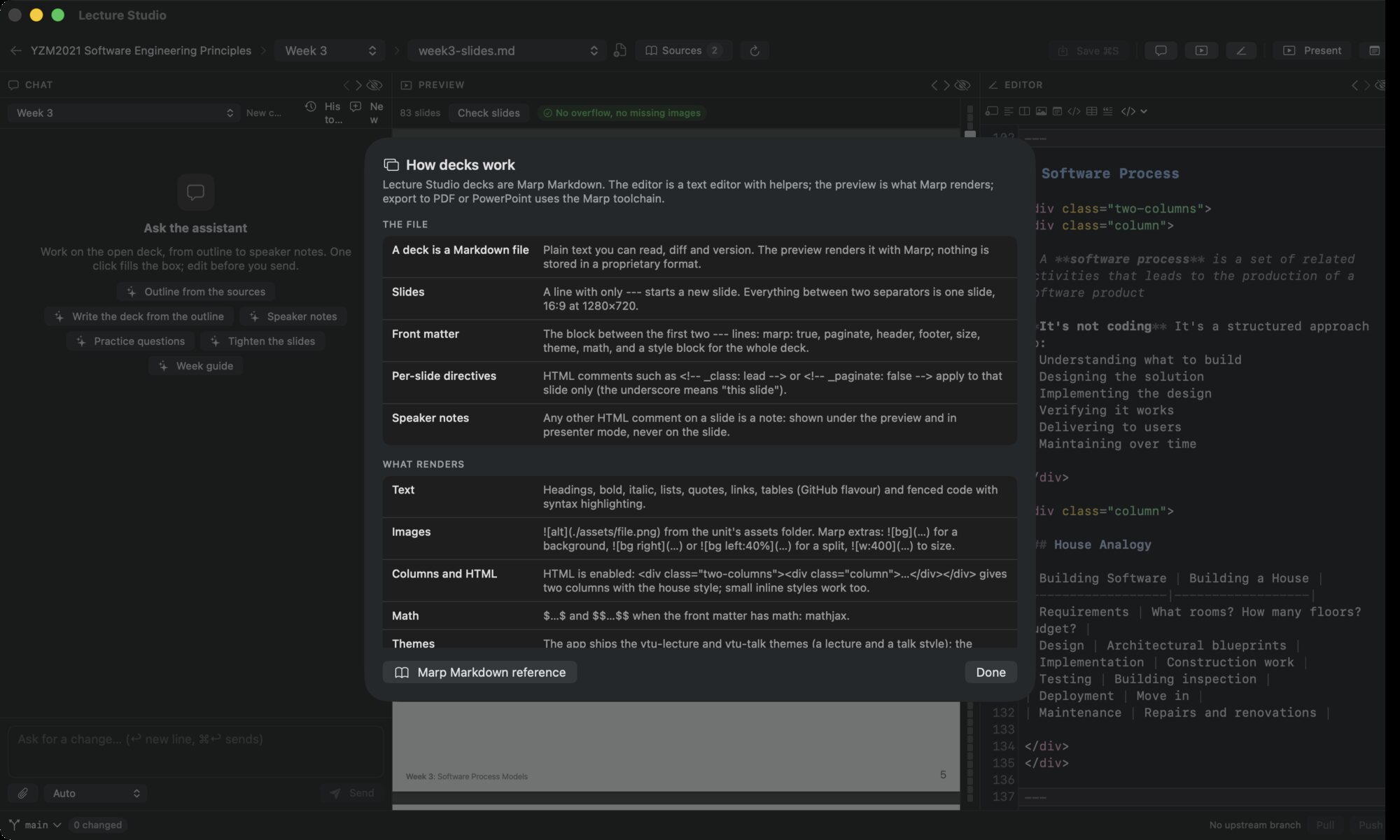Open chat History via the clock icon

(310, 106)
